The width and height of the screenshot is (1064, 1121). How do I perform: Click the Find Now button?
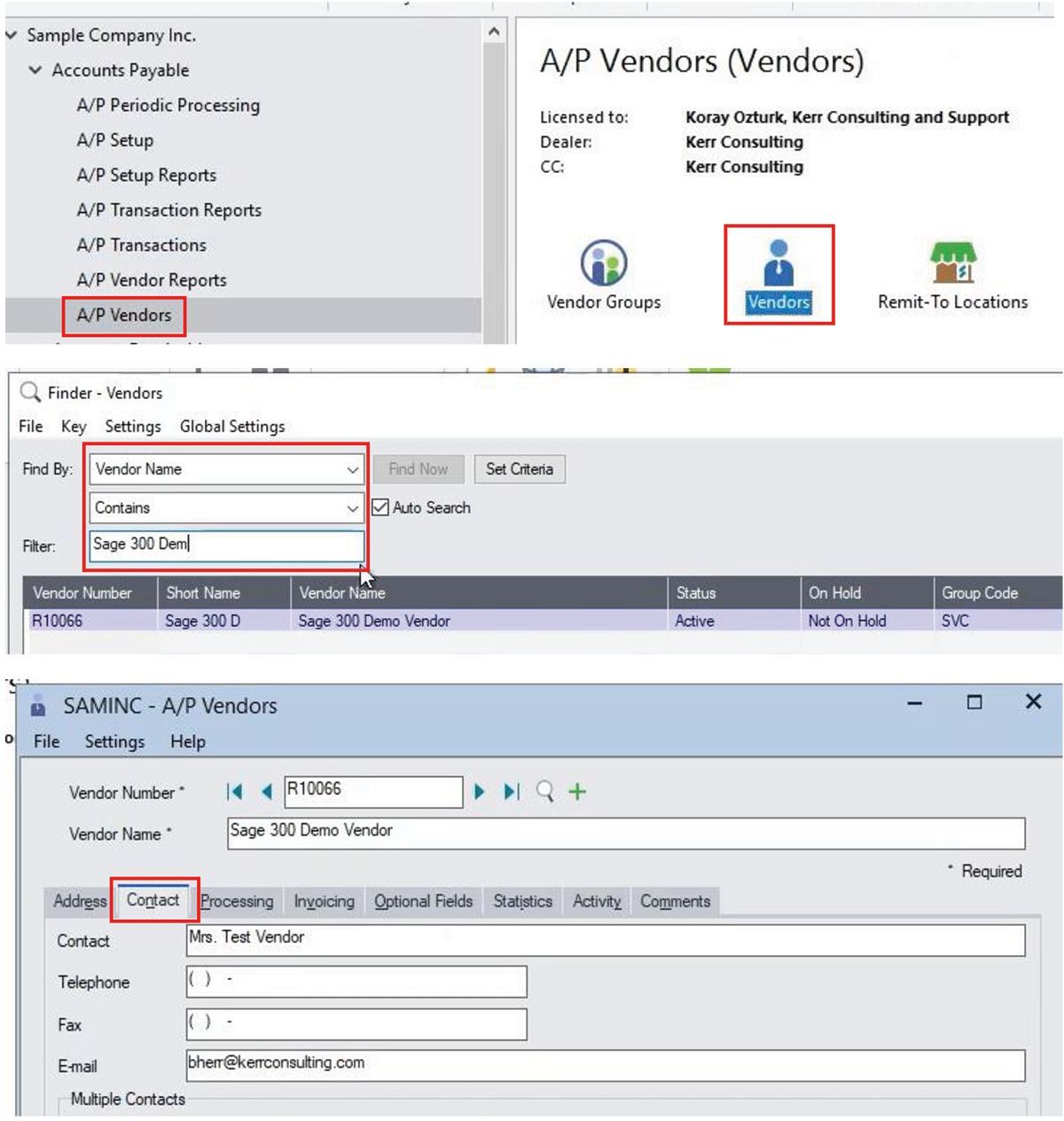point(419,469)
